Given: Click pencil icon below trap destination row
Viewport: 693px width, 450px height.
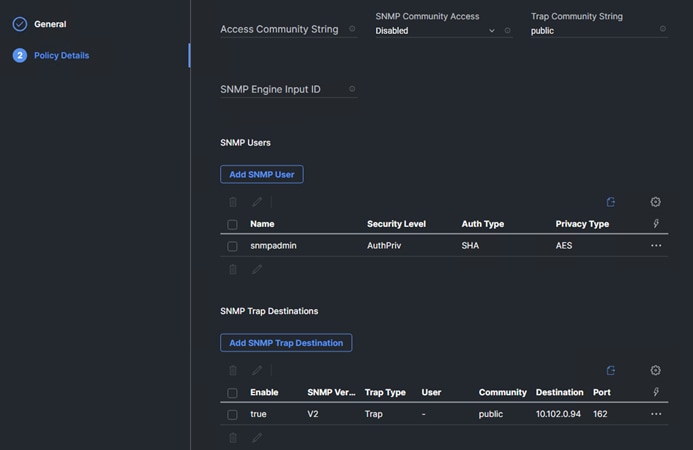Looking at the screenshot, I should click(257, 438).
